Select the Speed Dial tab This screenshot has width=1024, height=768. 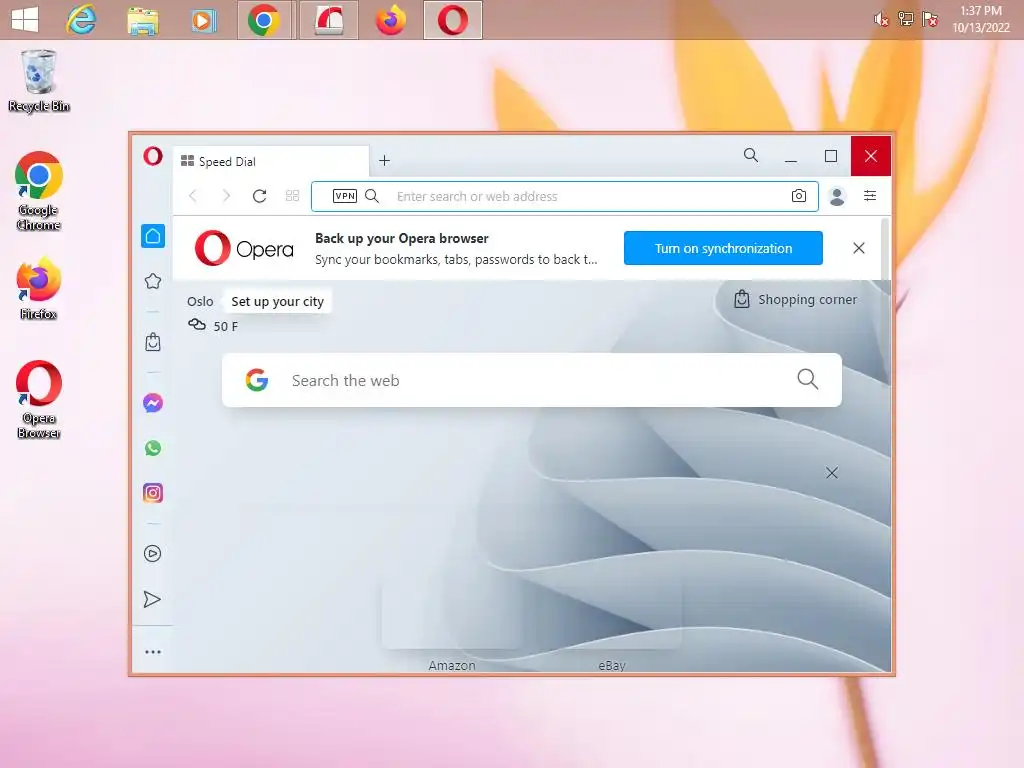pos(271,161)
